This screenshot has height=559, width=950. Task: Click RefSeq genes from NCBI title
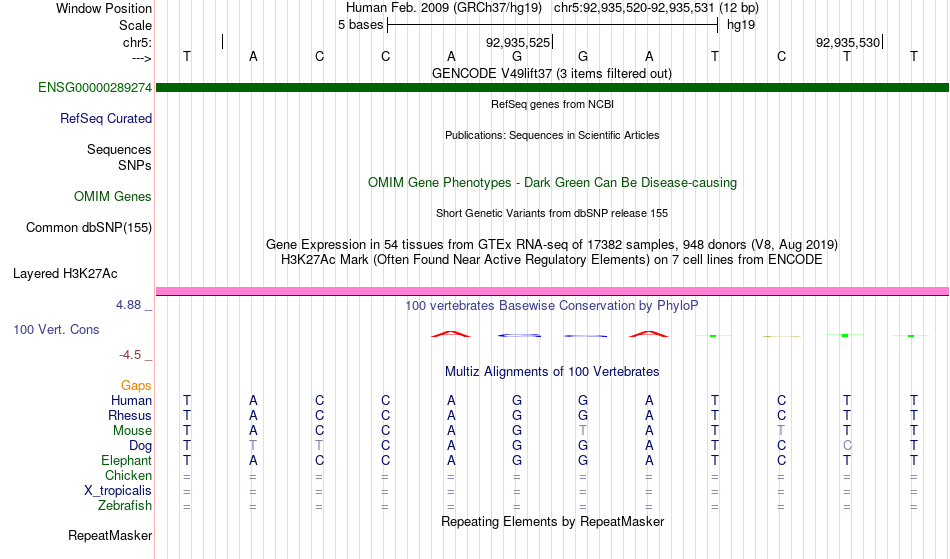pos(552,104)
